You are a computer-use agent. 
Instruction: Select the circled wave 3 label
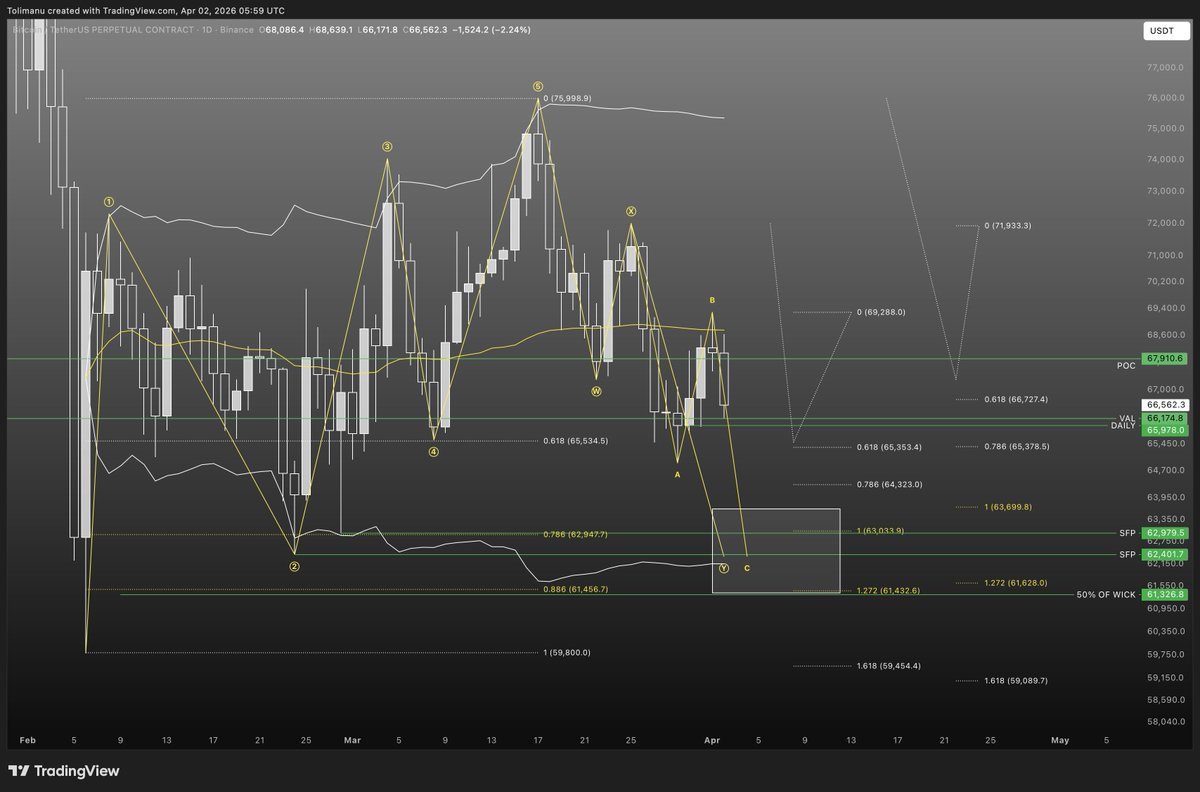coord(387,147)
